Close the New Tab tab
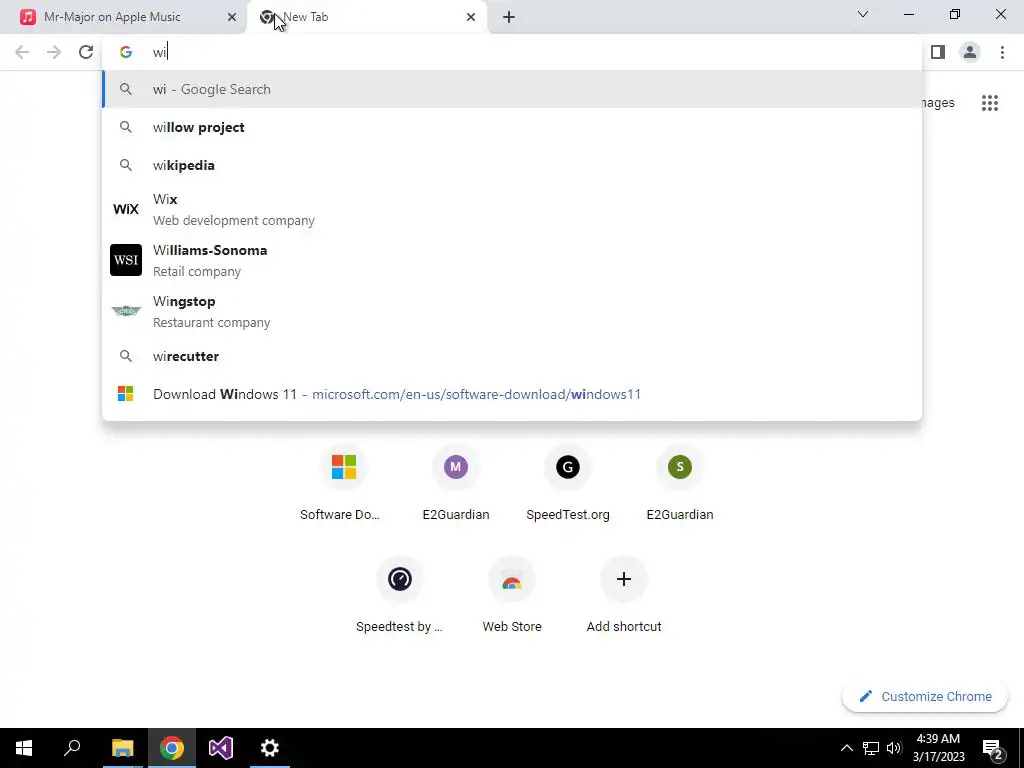This screenshot has width=1024, height=768. click(471, 17)
